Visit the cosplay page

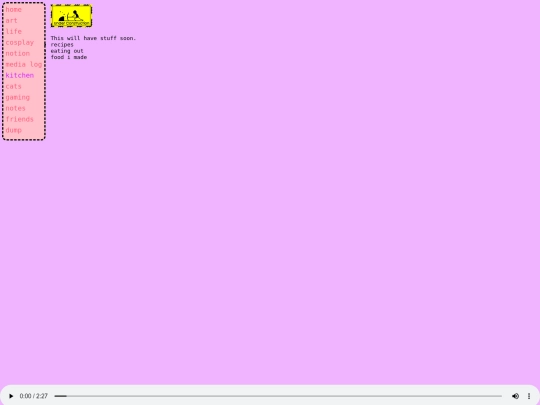pos(20,43)
